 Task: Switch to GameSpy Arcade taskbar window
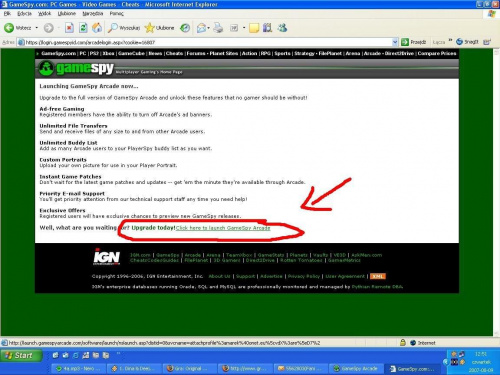click(x=356, y=368)
